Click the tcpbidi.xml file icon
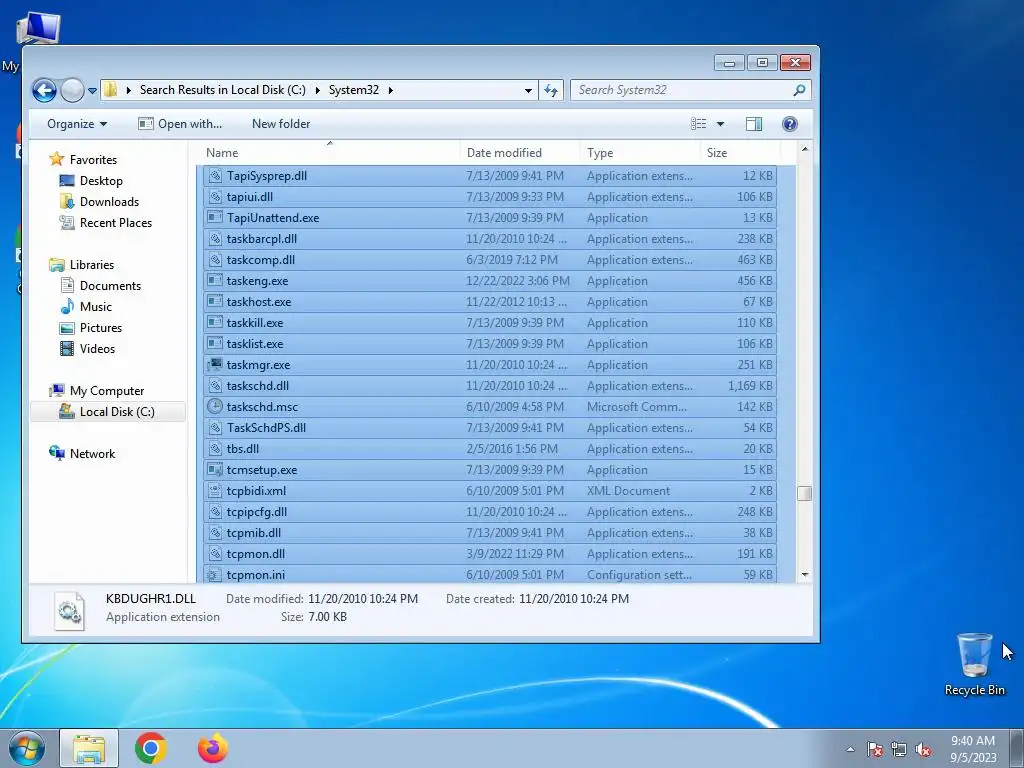 (x=214, y=490)
